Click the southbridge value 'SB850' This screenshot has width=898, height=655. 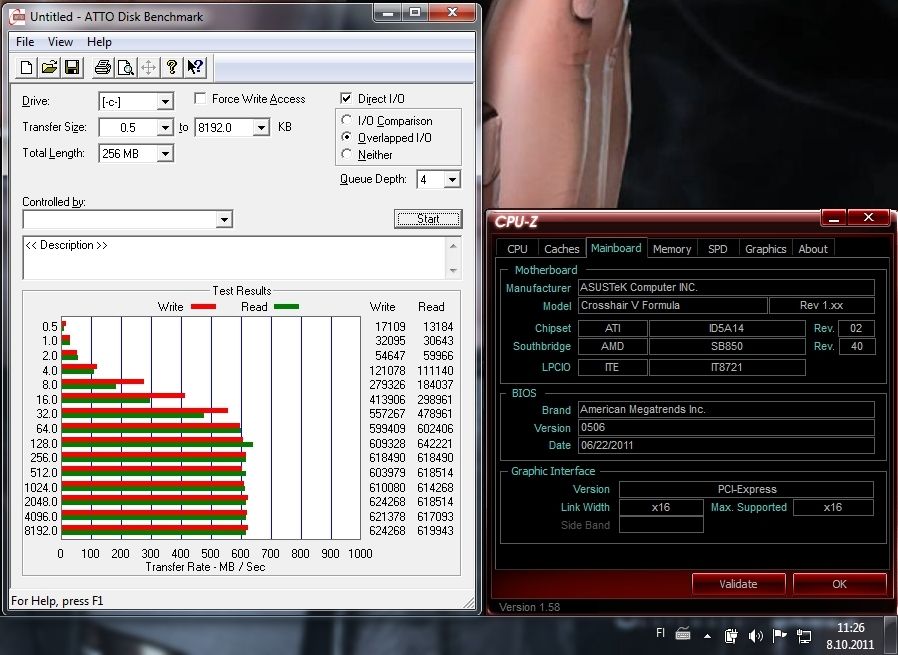coord(727,346)
